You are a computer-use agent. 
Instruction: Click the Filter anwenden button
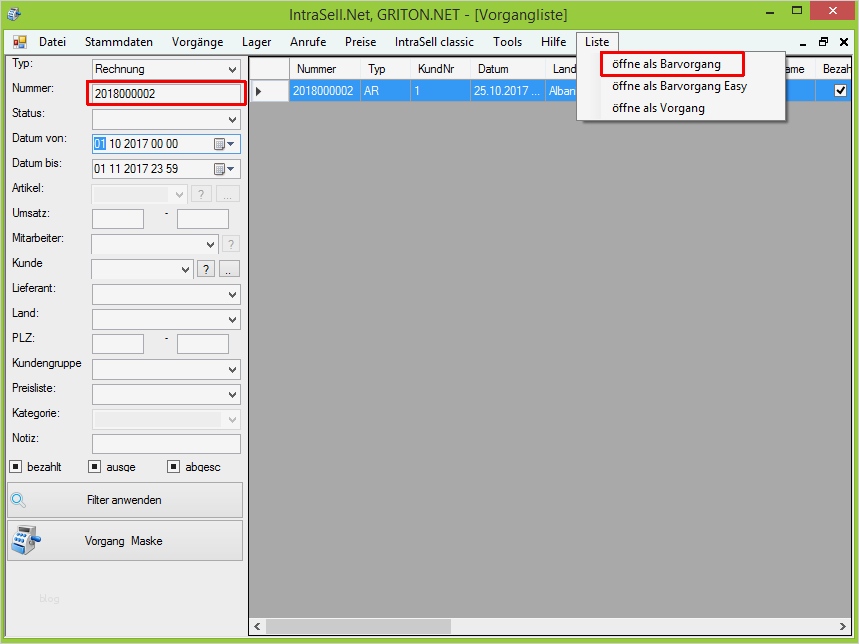coord(125,500)
